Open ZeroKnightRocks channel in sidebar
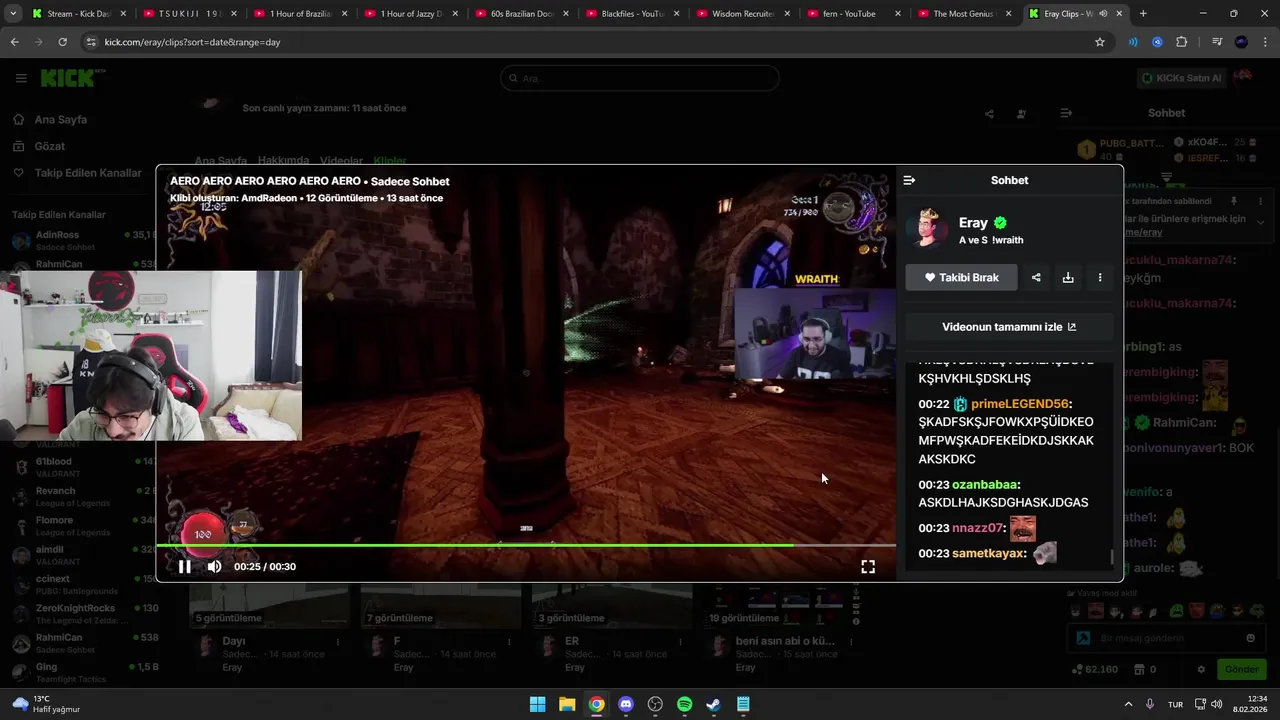This screenshot has width=1280, height=720. click(x=85, y=613)
